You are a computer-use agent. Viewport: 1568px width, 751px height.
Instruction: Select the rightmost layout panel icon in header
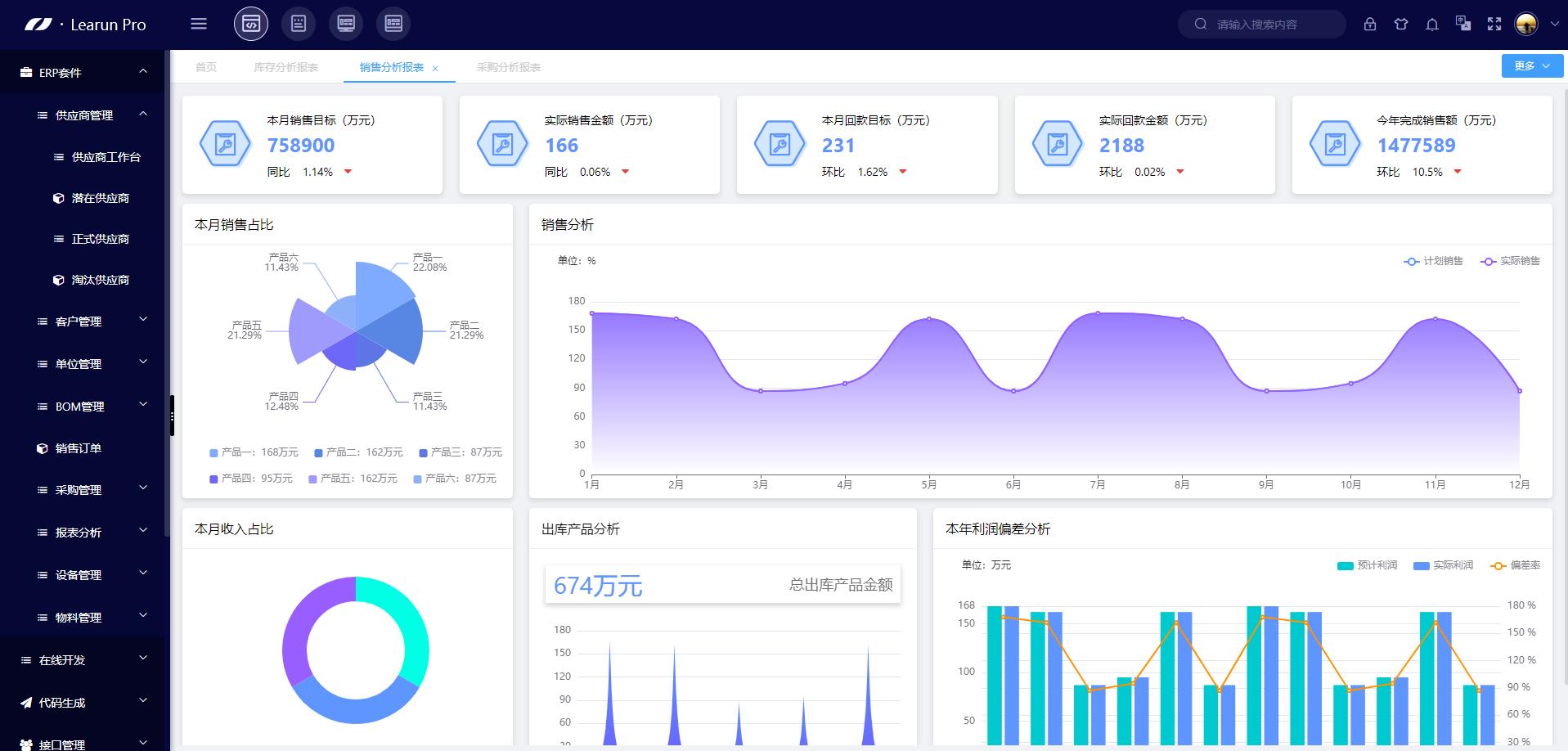393,24
